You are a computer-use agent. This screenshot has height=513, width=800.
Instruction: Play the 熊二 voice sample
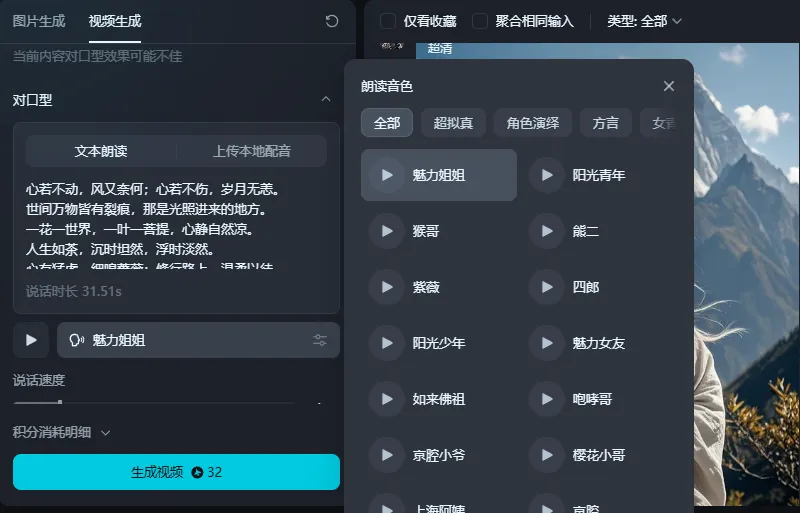click(546, 231)
